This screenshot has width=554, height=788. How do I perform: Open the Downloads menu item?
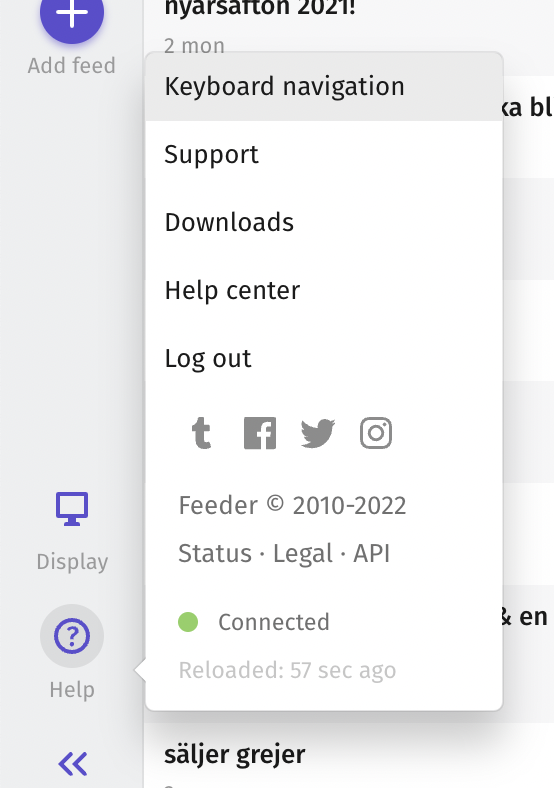tap(324, 222)
